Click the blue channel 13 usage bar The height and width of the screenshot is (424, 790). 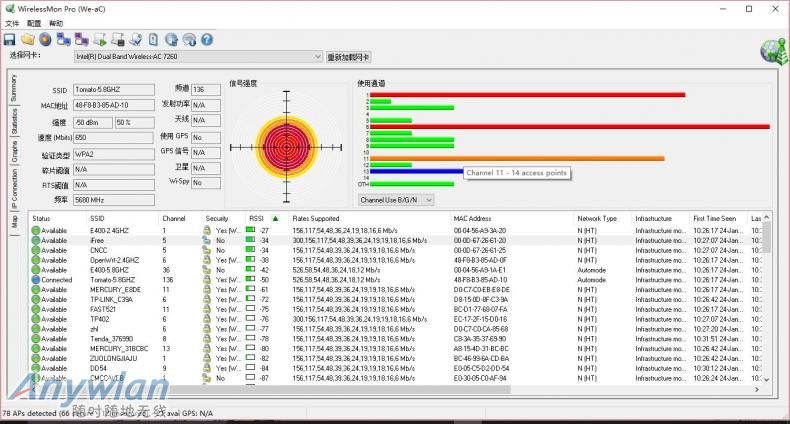pos(417,171)
